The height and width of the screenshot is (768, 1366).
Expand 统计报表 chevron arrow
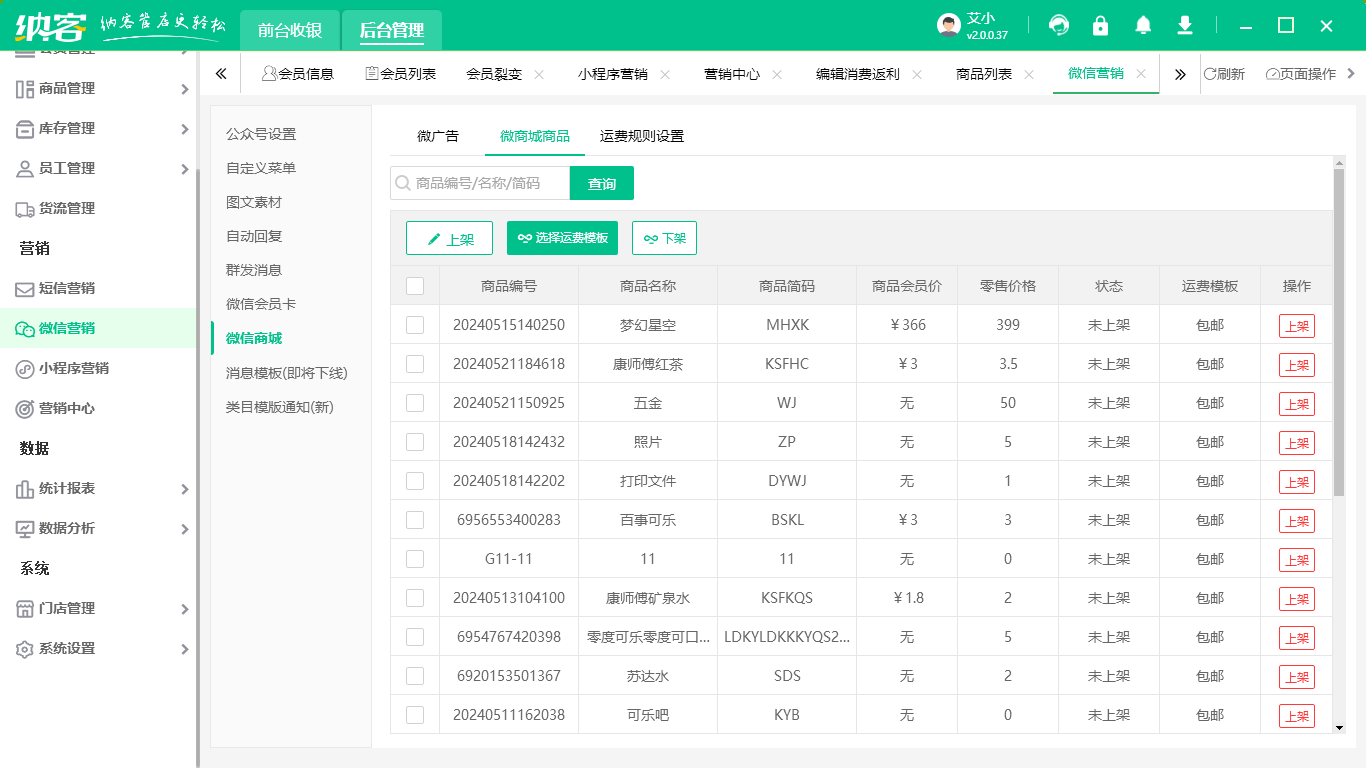pyautogui.click(x=184, y=489)
